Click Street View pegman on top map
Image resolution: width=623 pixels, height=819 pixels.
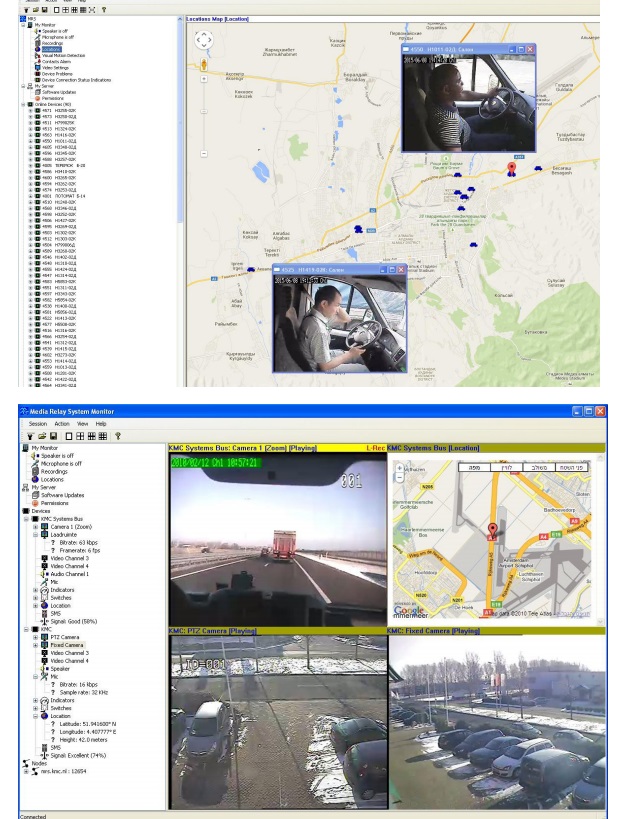(x=203, y=65)
